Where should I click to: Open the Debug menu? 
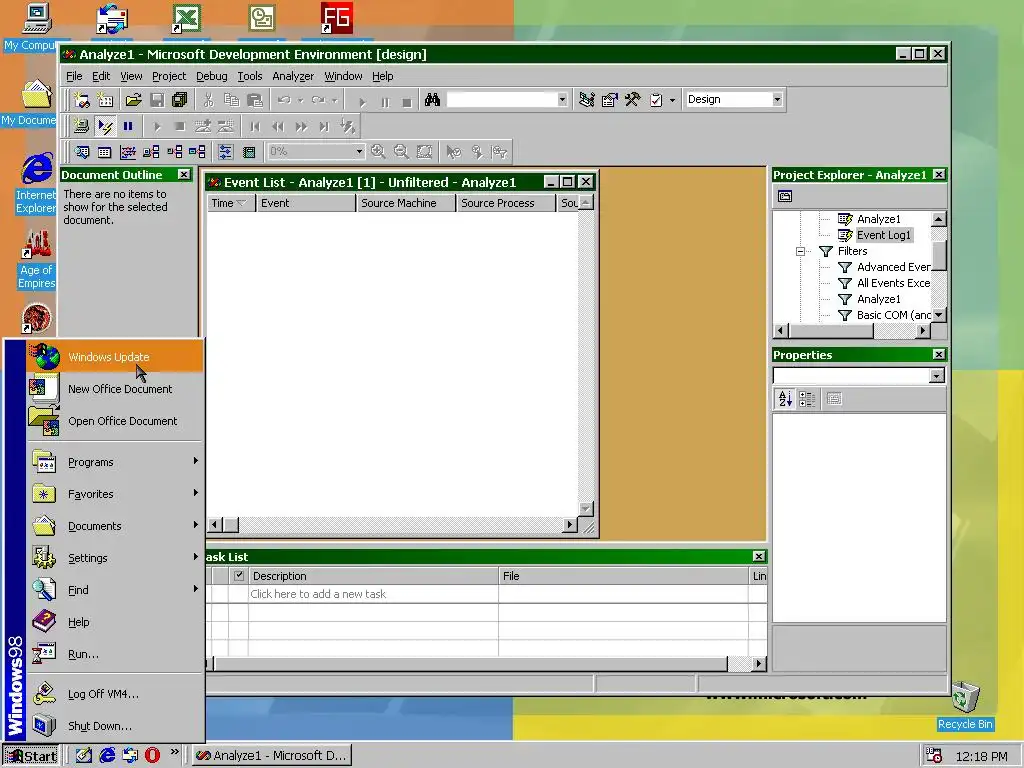point(212,76)
